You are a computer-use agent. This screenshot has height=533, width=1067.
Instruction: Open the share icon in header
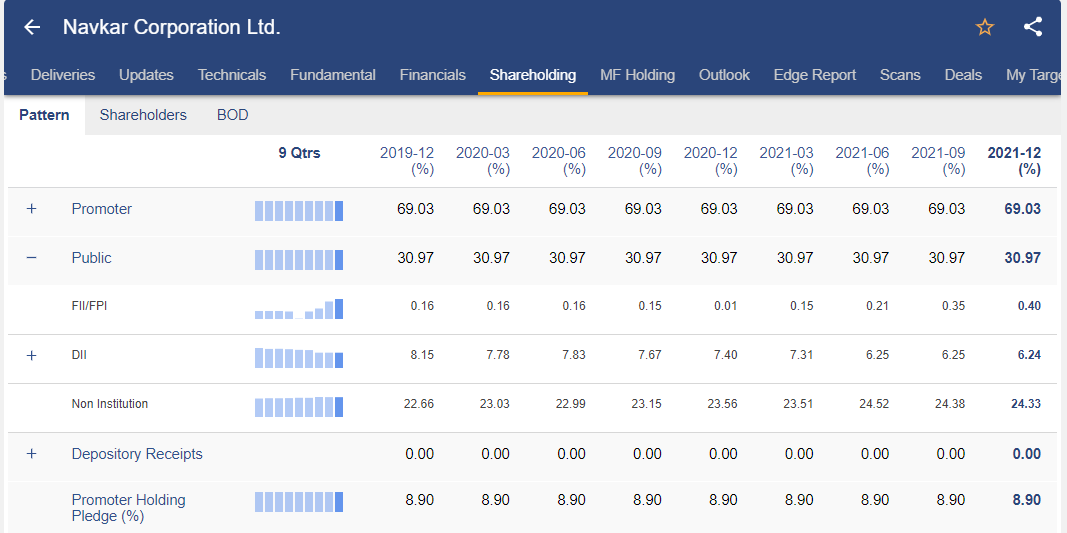(1033, 27)
